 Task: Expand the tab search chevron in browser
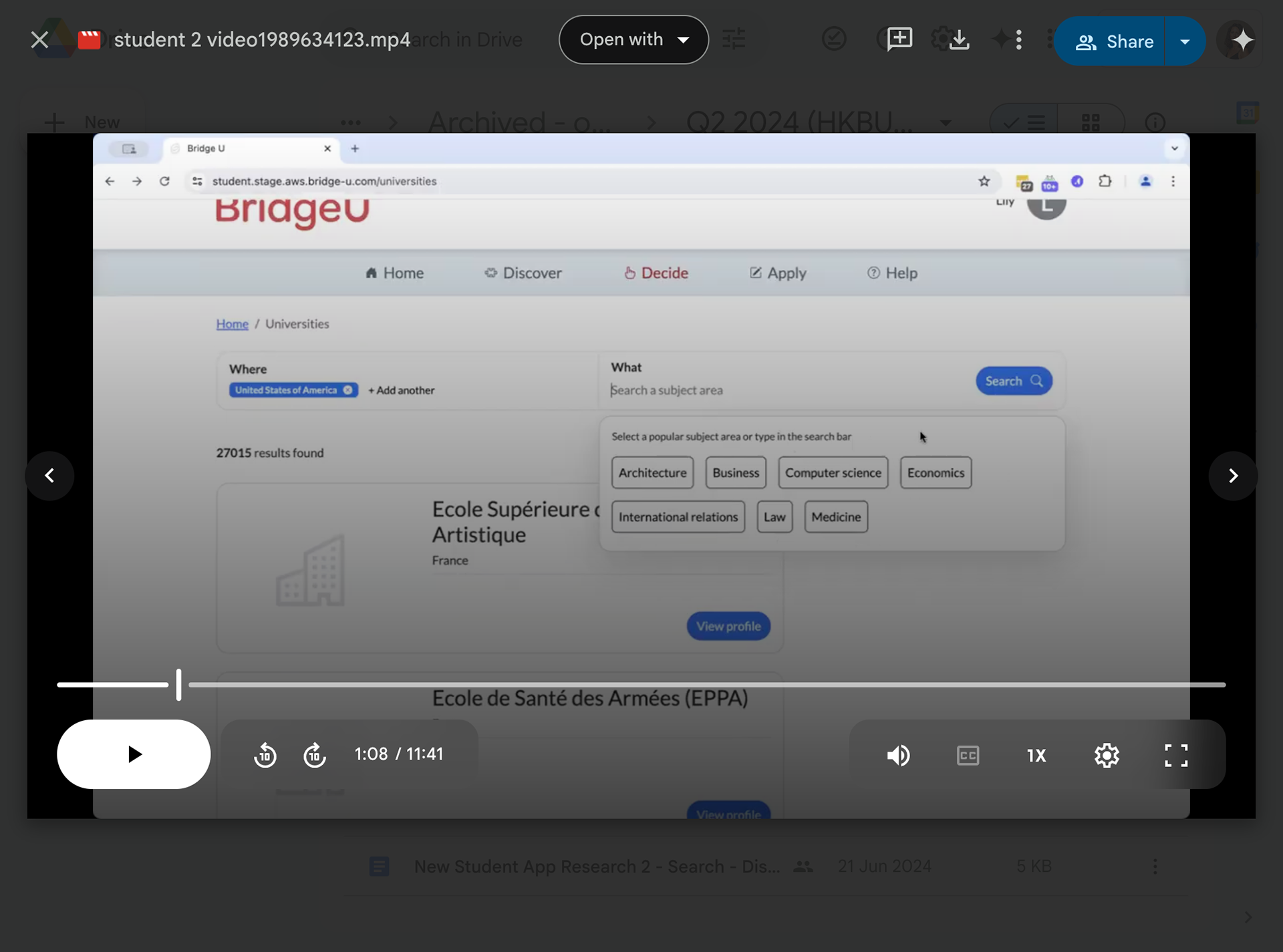click(x=1174, y=148)
